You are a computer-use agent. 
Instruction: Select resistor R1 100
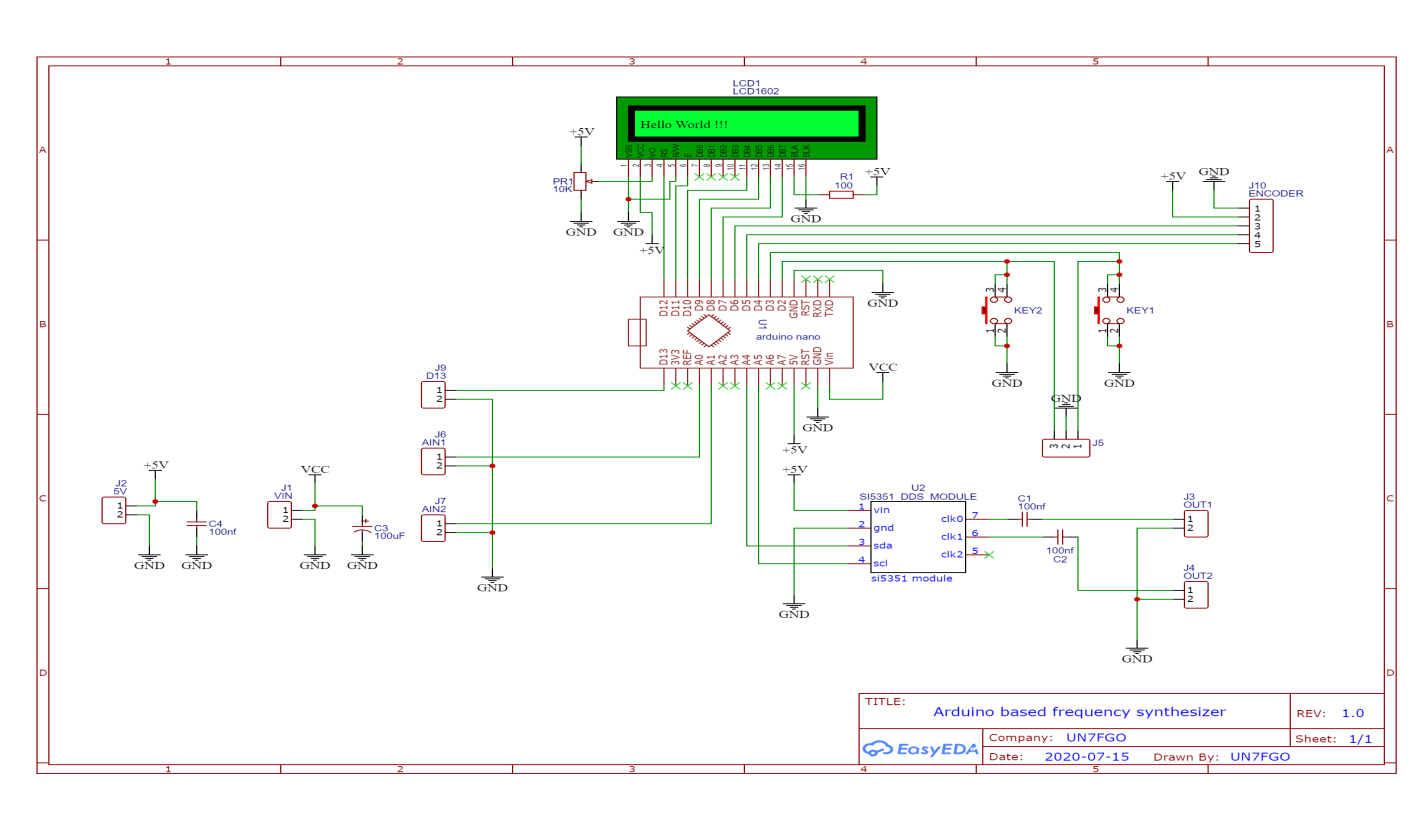[x=842, y=194]
